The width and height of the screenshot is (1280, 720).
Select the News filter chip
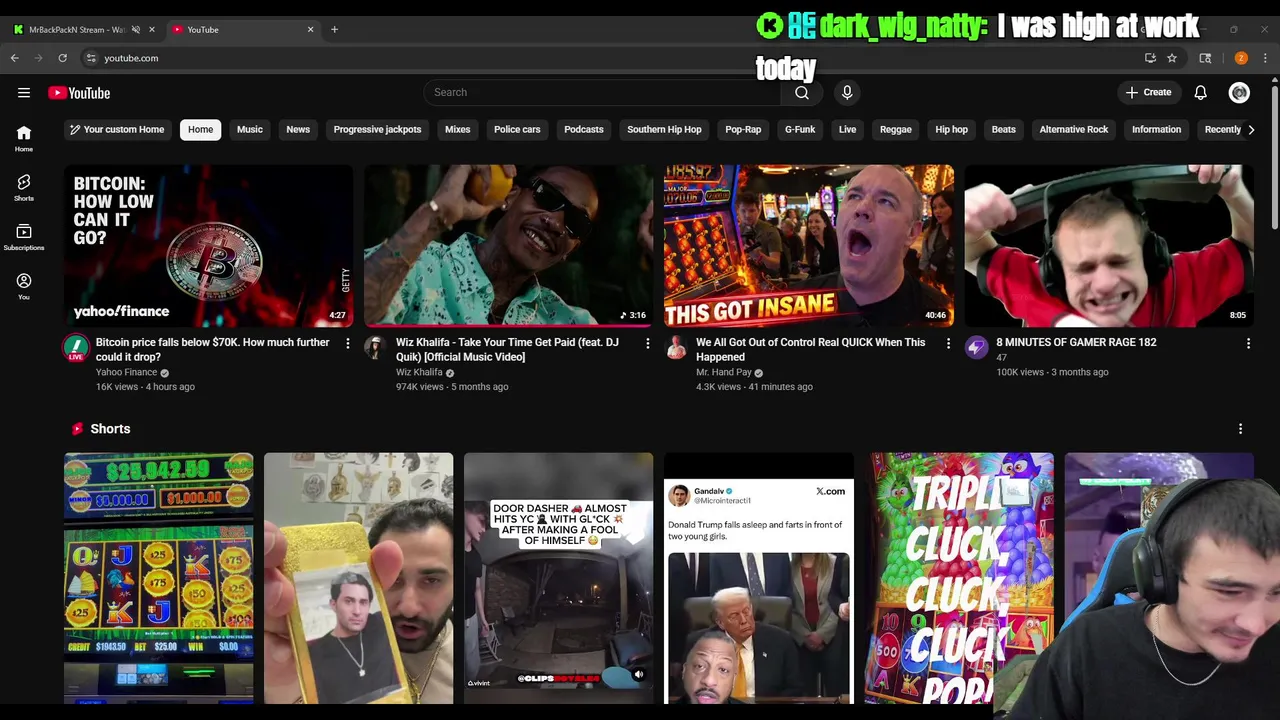[x=298, y=129]
